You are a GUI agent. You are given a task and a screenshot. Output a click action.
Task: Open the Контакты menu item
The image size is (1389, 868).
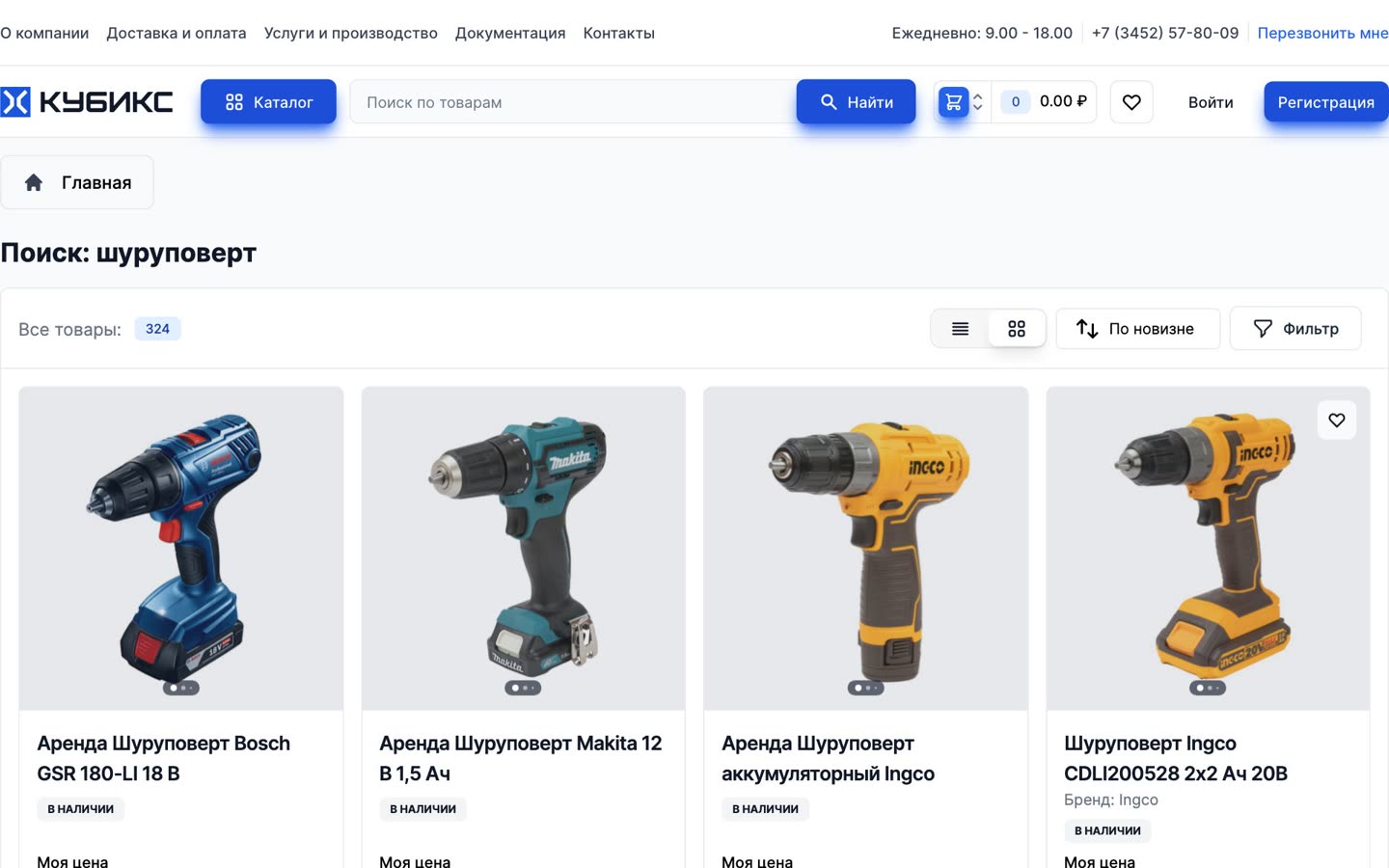tap(619, 33)
